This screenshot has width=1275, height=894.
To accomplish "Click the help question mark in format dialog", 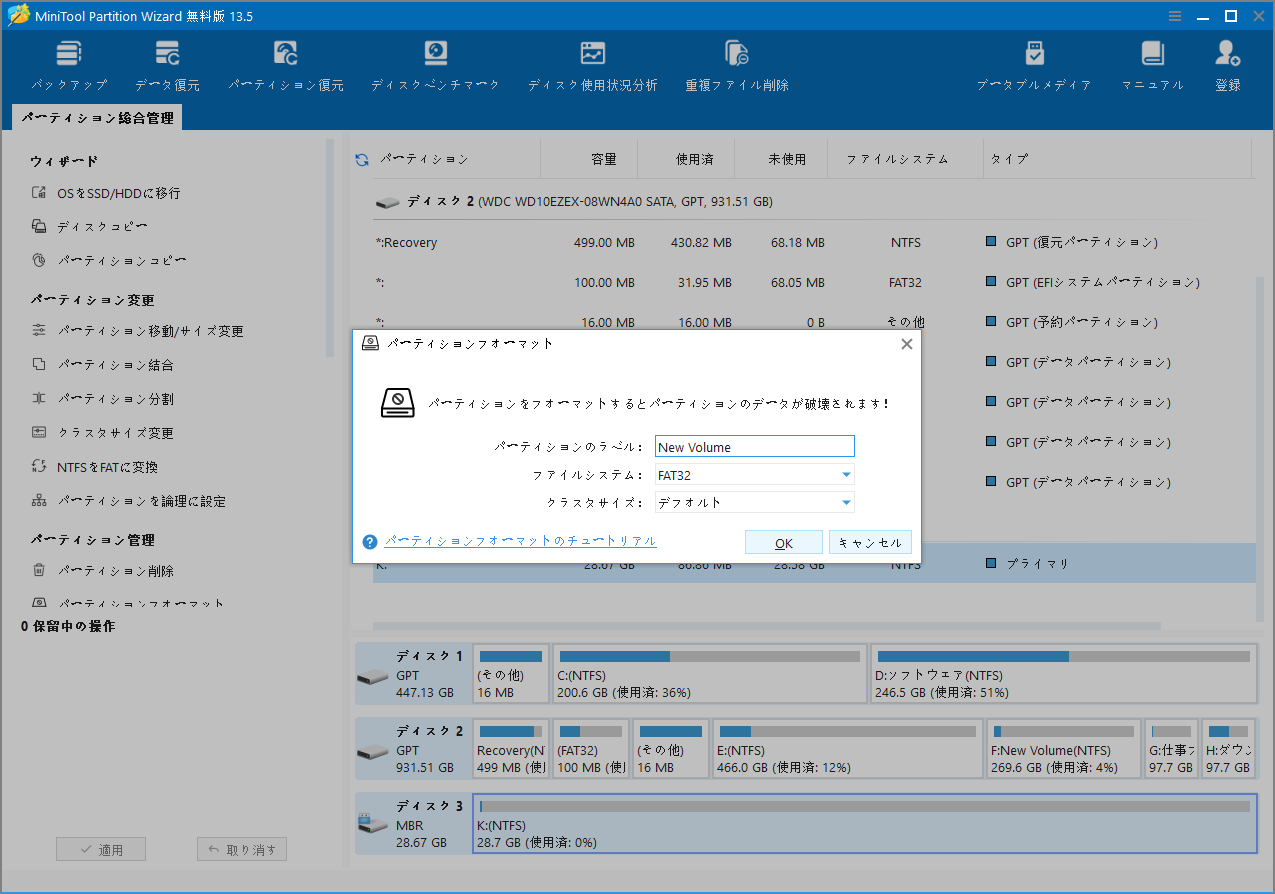I will pos(370,541).
